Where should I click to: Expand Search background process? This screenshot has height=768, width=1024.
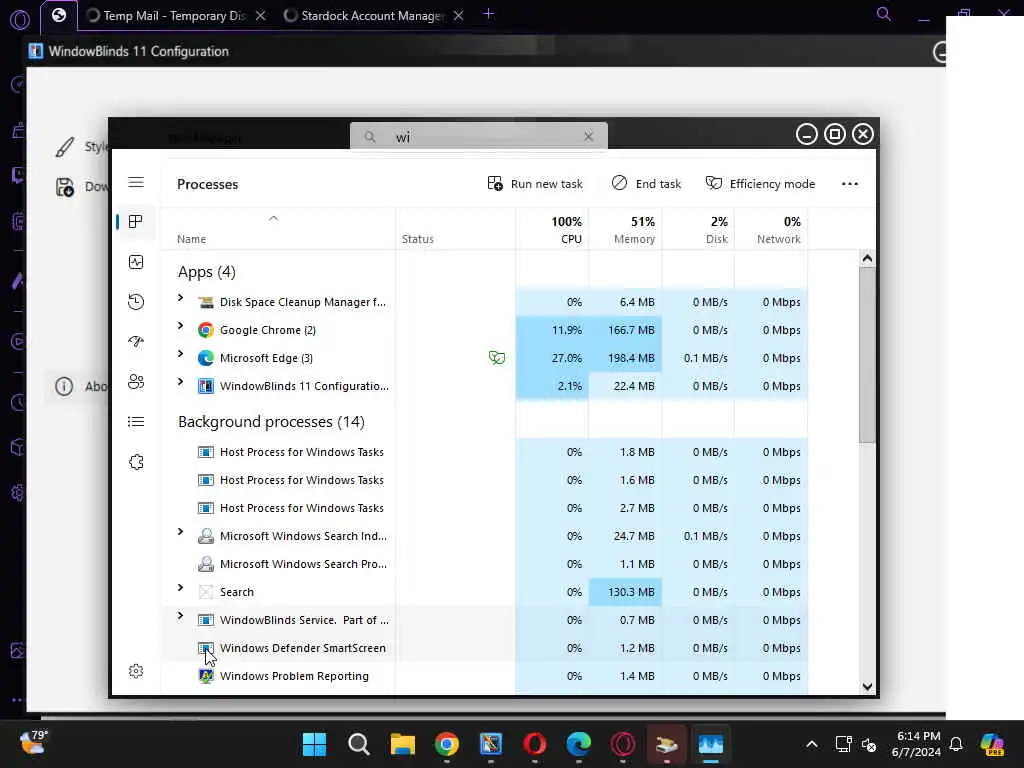click(x=180, y=588)
